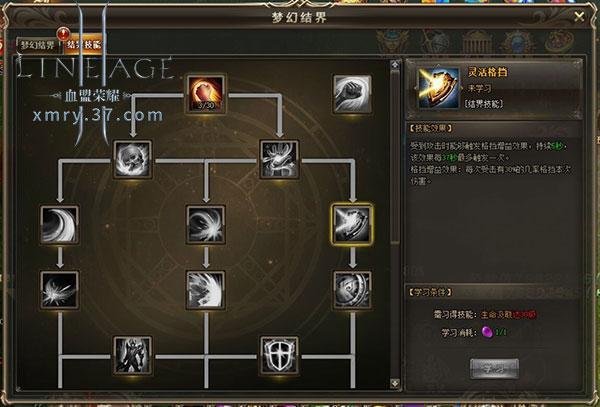Pick the round spinning shield skill icon
Screen dimensions: 600x407
(x=352, y=290)
